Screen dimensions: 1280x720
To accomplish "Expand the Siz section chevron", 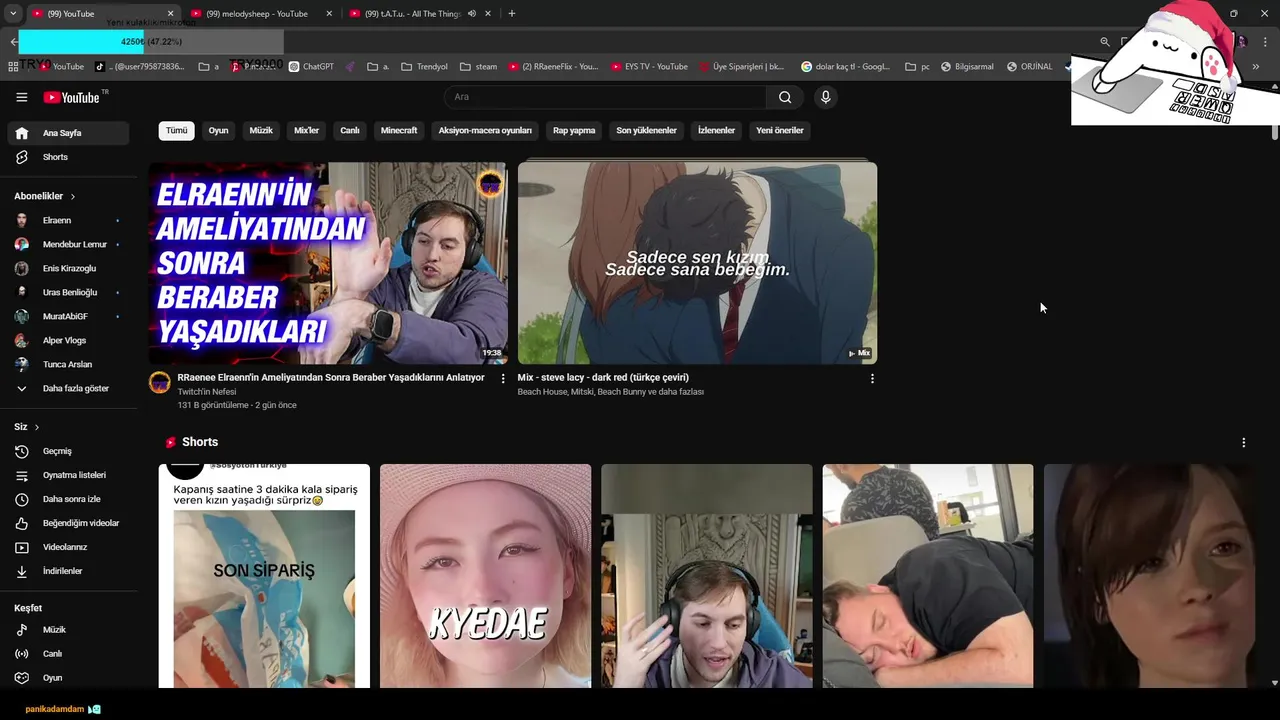I will point(37,427).
